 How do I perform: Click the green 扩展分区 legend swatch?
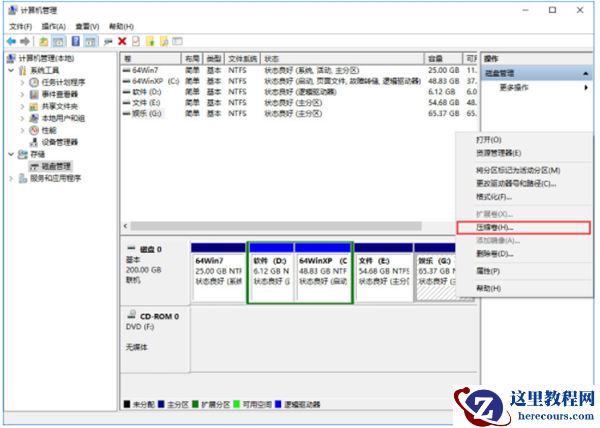(195, 404)
